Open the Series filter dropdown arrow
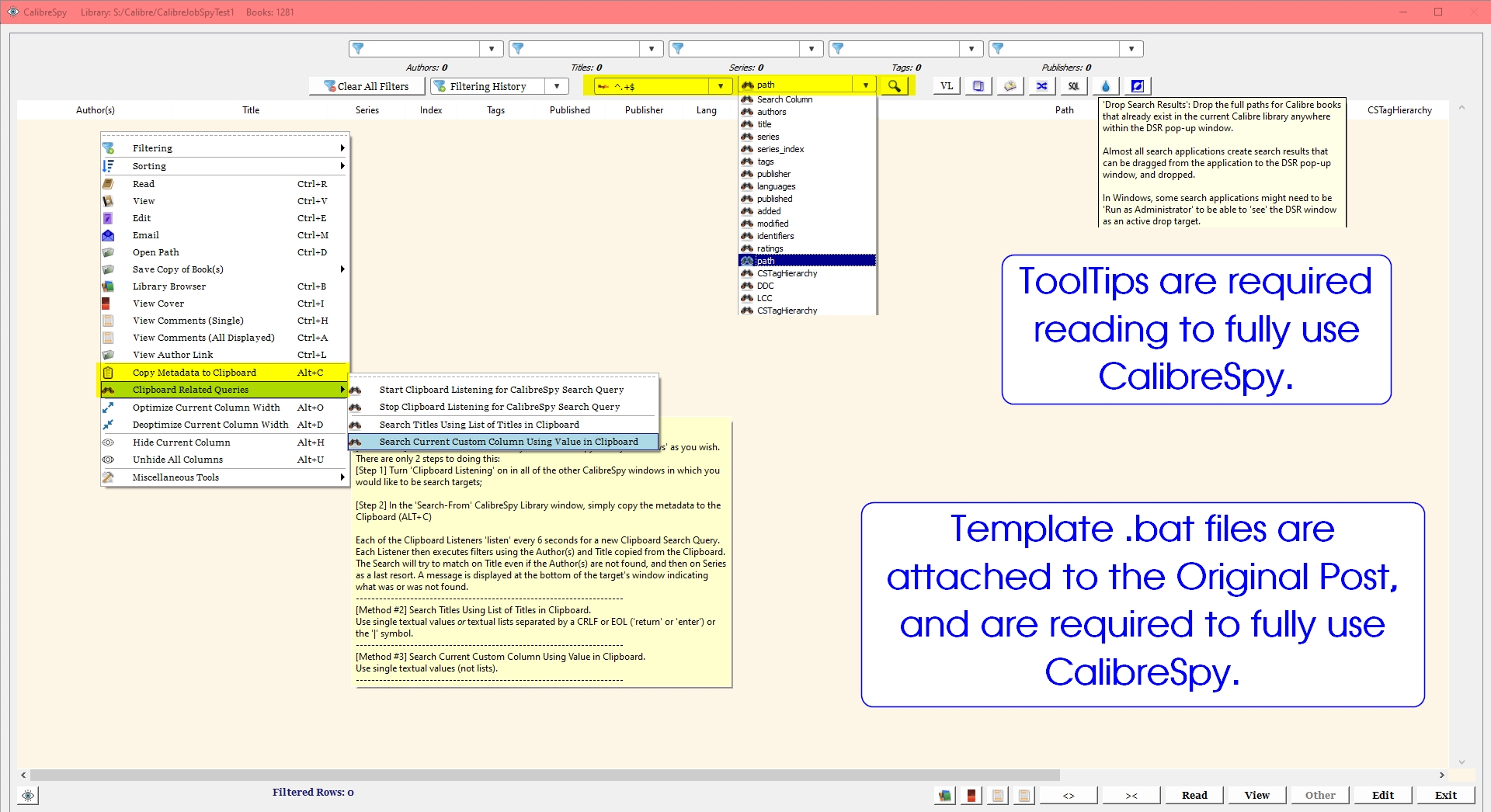This screenshot has height=812, width=1491. 812,49
